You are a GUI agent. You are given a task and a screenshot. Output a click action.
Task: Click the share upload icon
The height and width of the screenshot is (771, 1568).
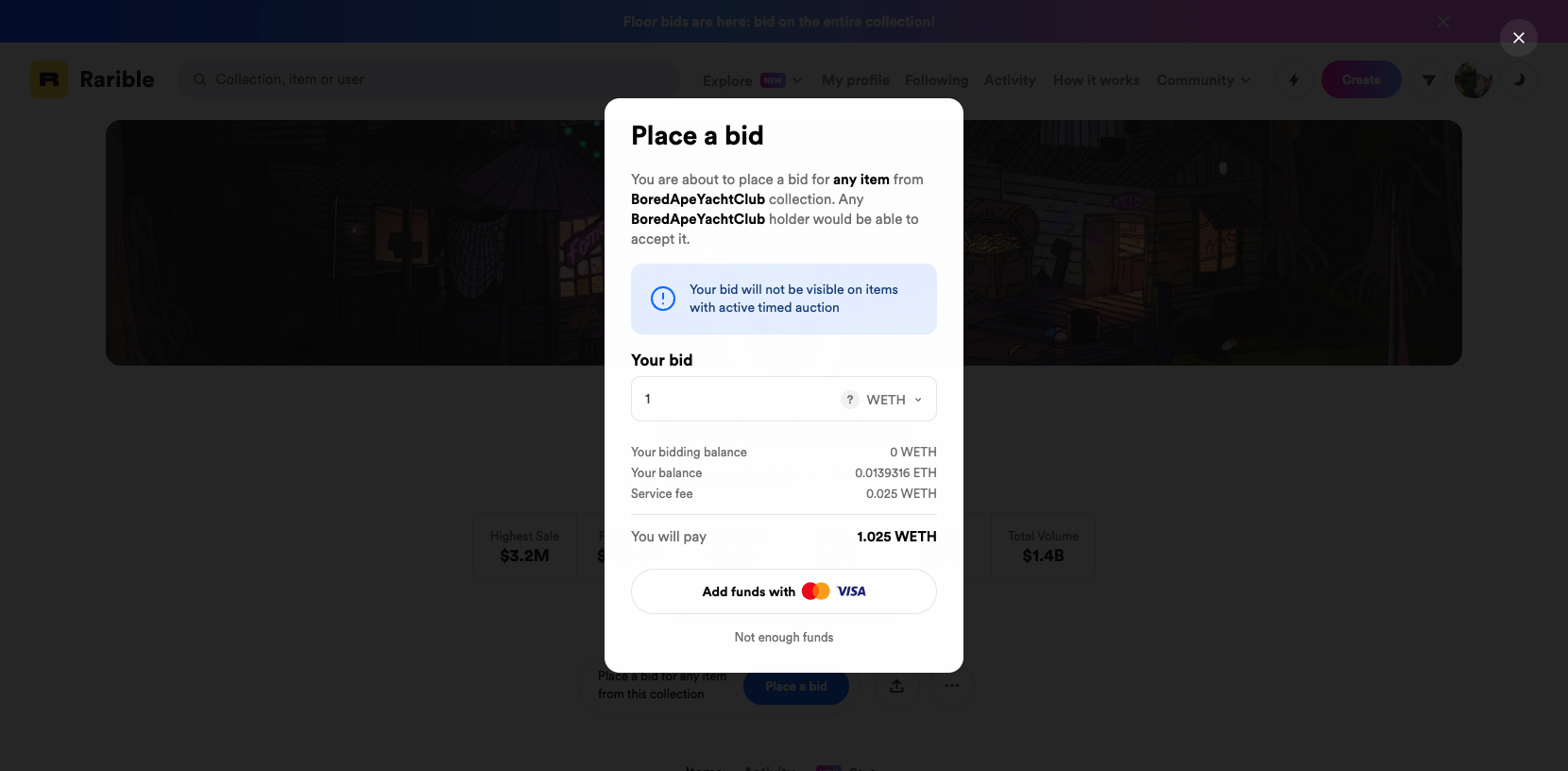[x=896, y=686]
